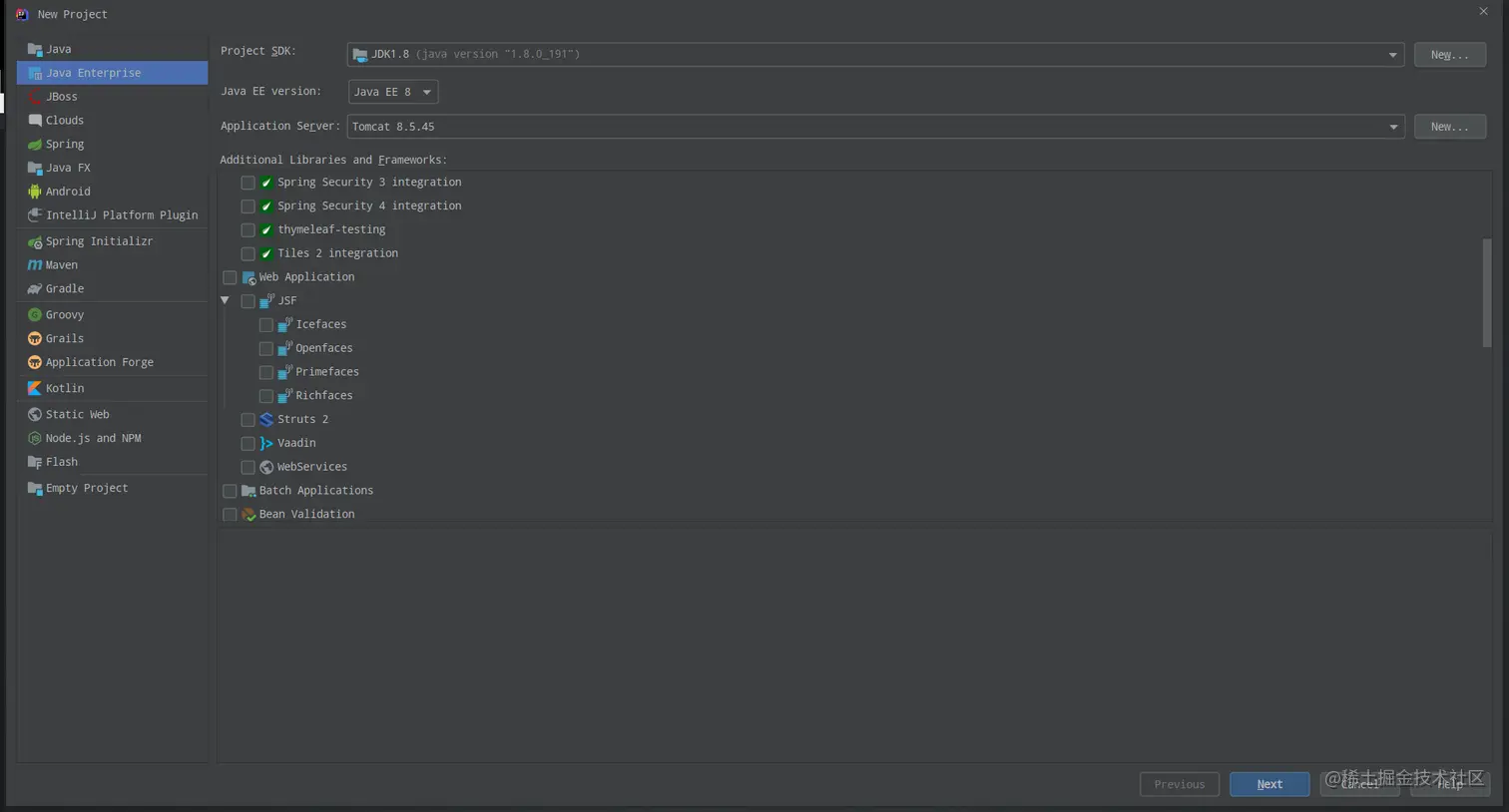This screenshot has width=1509, height=812.
Task: Click New button next to Application Server
Action: [x=1450, y=127]
